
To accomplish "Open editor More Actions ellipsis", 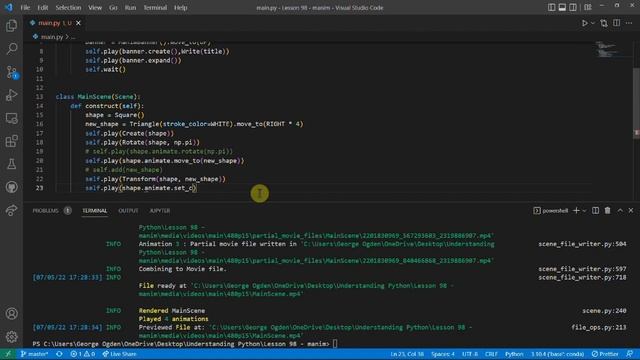I will (x=629, y=23).
